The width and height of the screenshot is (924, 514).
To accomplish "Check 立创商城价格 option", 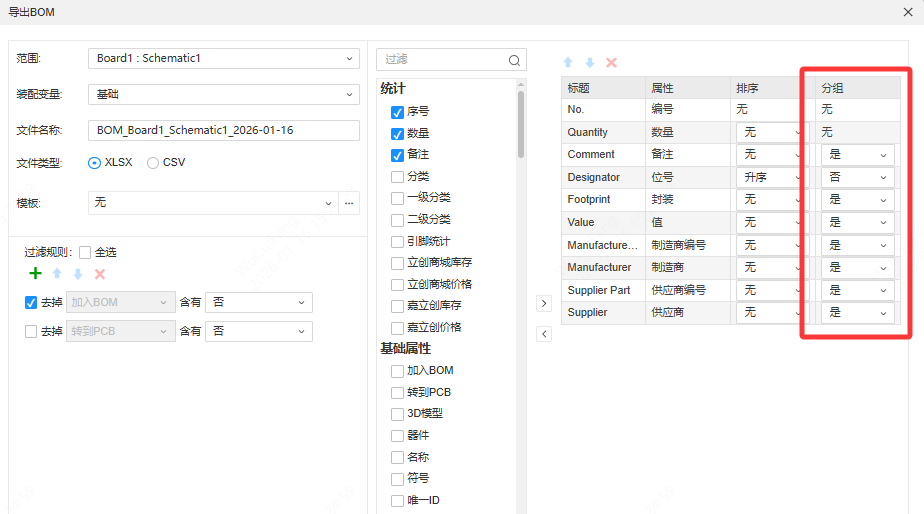I will 397,285.
